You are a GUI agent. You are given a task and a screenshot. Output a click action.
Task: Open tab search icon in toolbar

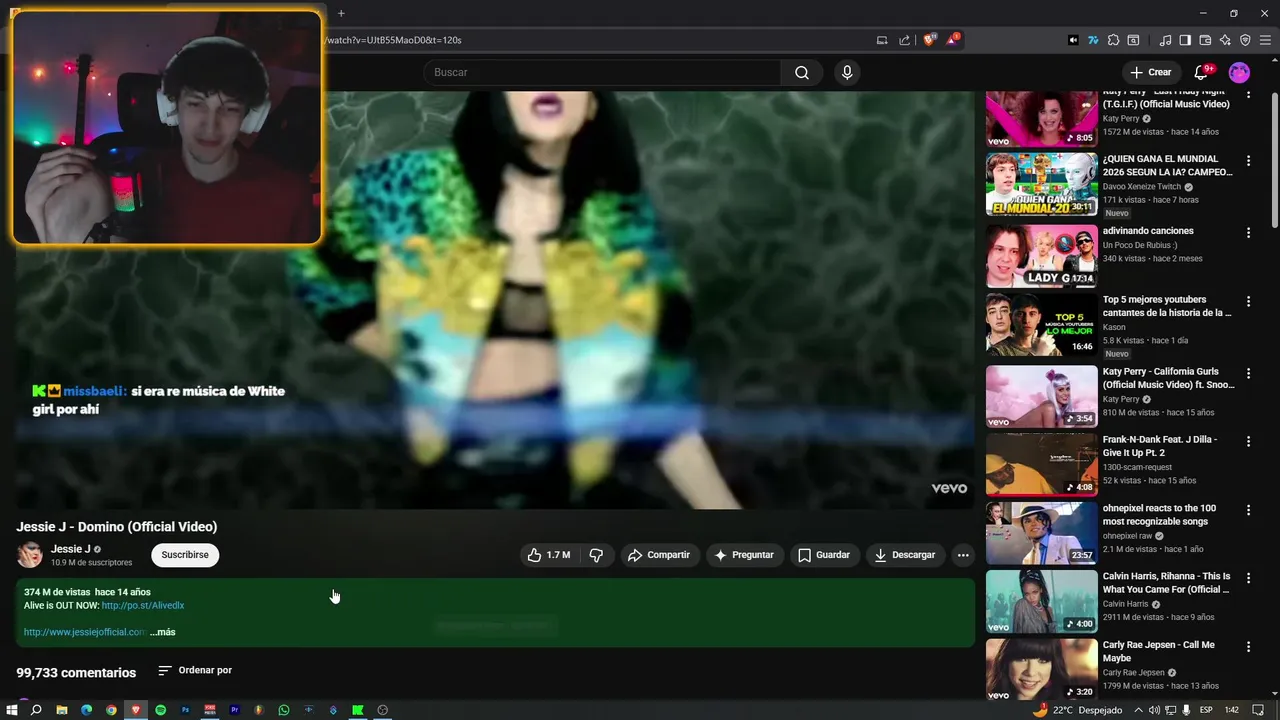[1133, 40]
